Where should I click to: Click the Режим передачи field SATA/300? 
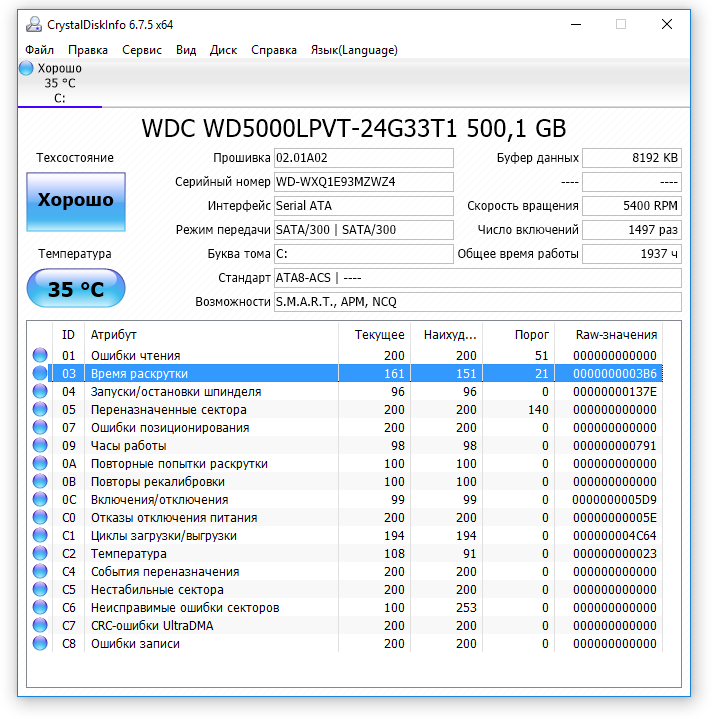pos(364,230)
